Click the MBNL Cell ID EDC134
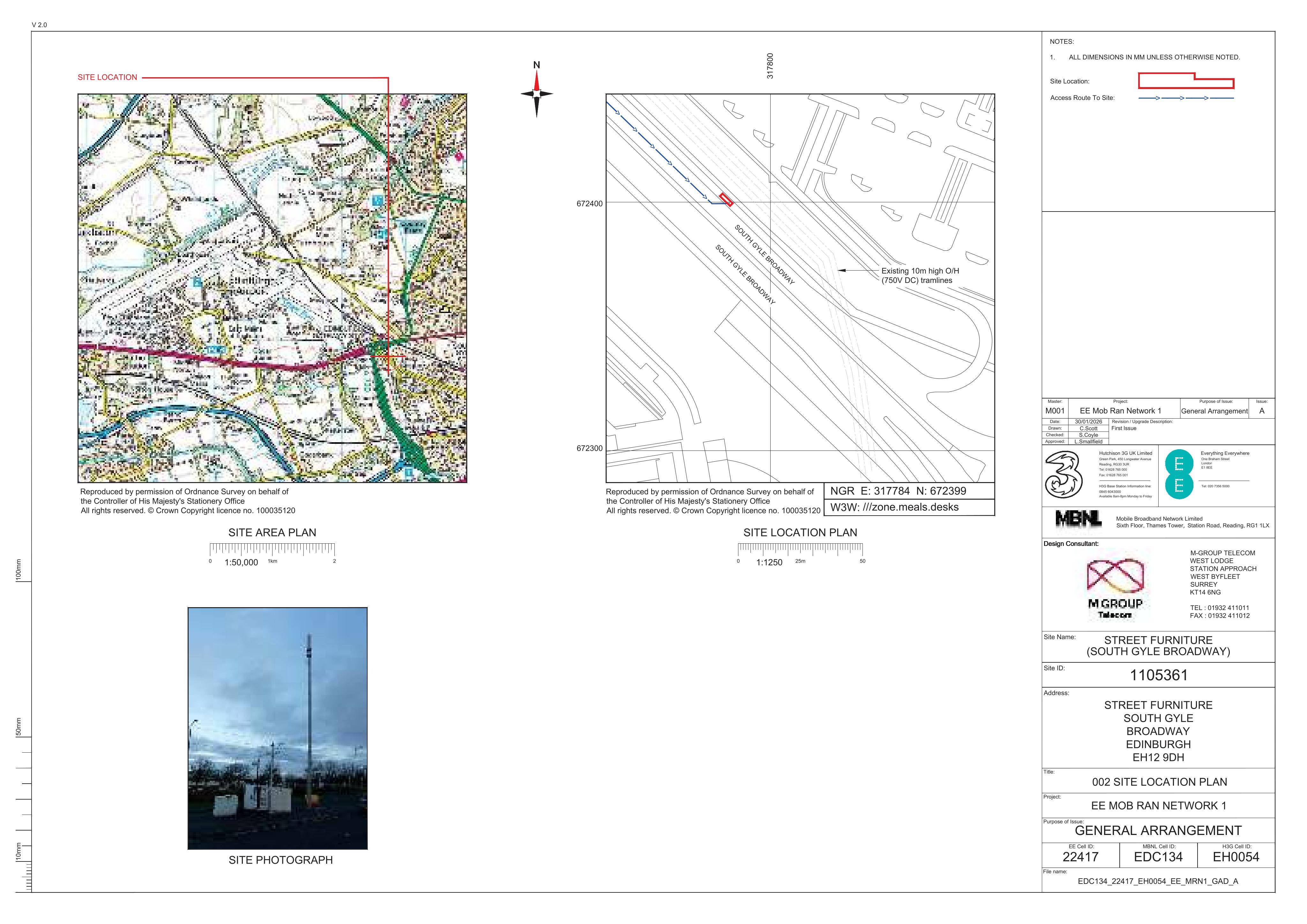The width and height of the screenshot is (1307, 924). [x=1158, y=857]
